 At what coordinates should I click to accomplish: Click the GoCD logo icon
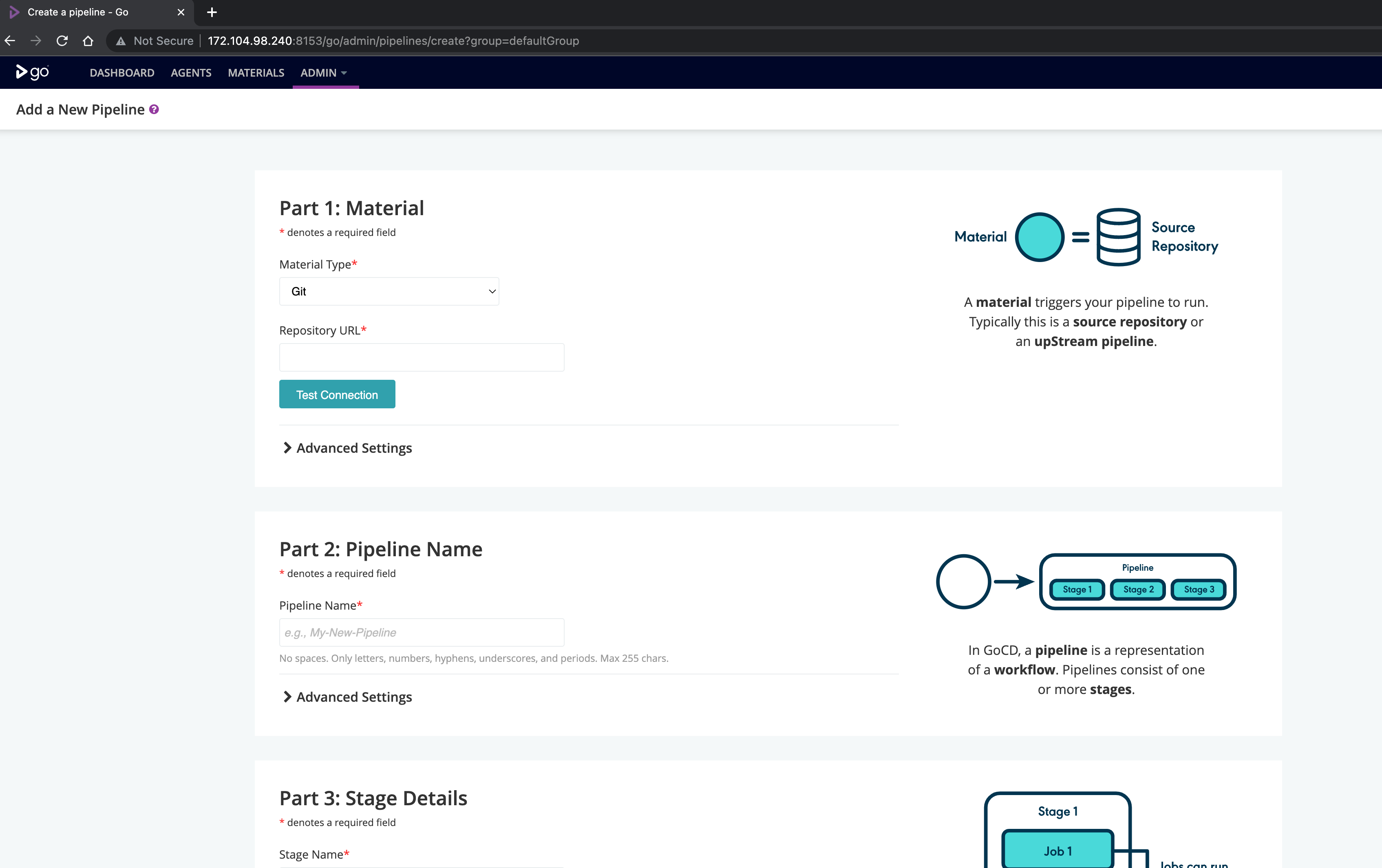coord(32,72)
